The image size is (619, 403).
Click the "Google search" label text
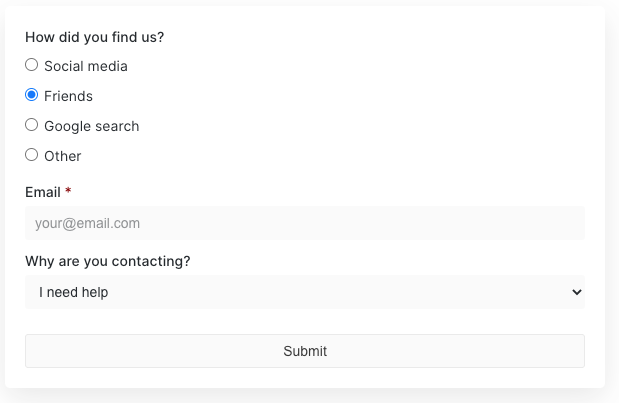tap(92, 126)
